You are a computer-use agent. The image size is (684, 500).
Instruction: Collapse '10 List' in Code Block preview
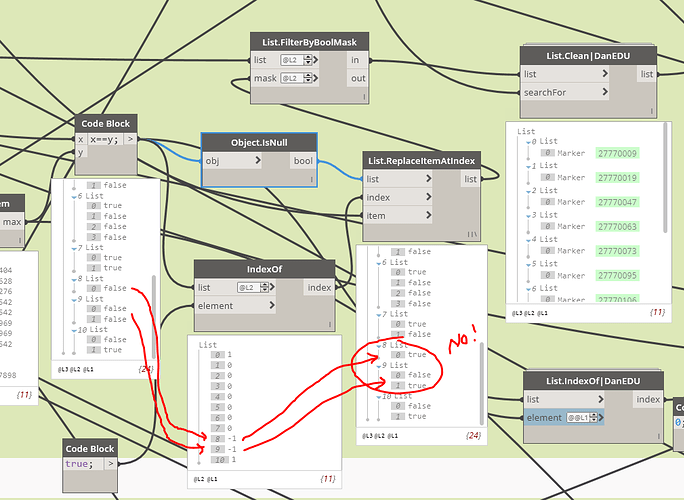[x=74, y=331]
